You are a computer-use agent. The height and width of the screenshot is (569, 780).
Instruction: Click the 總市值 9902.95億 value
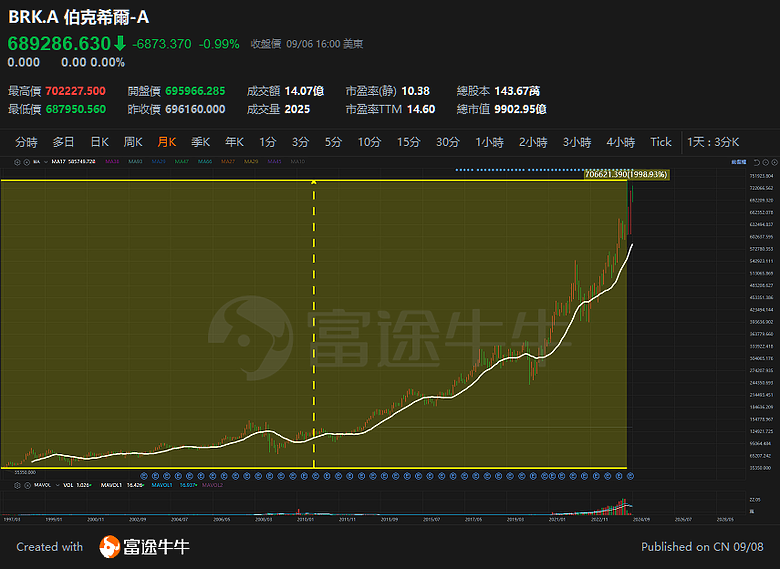(520, 109)
